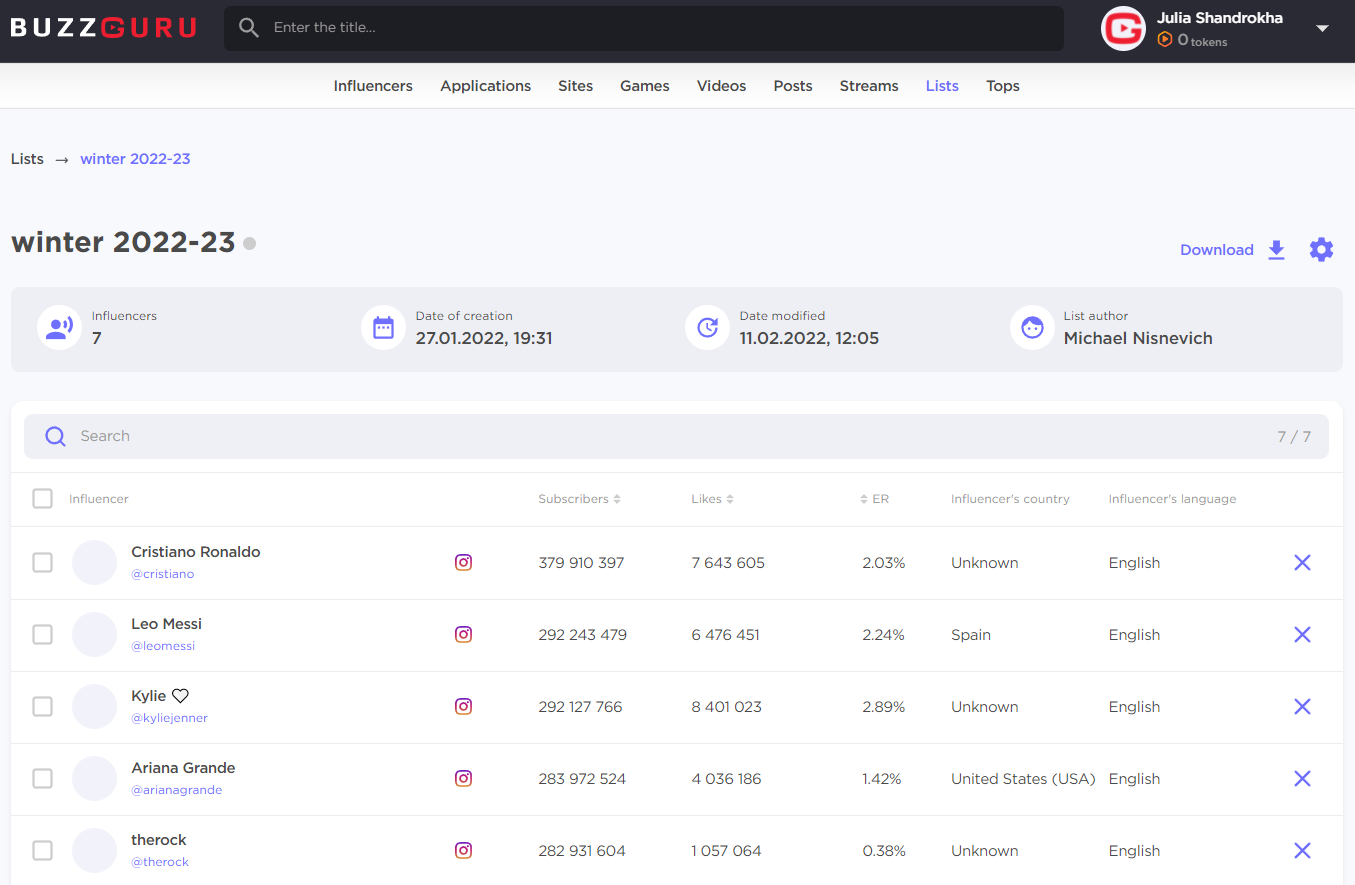Remove Kylie from the list
The height and width of the screenshot is (885, 1355).
pos(1302,707)
